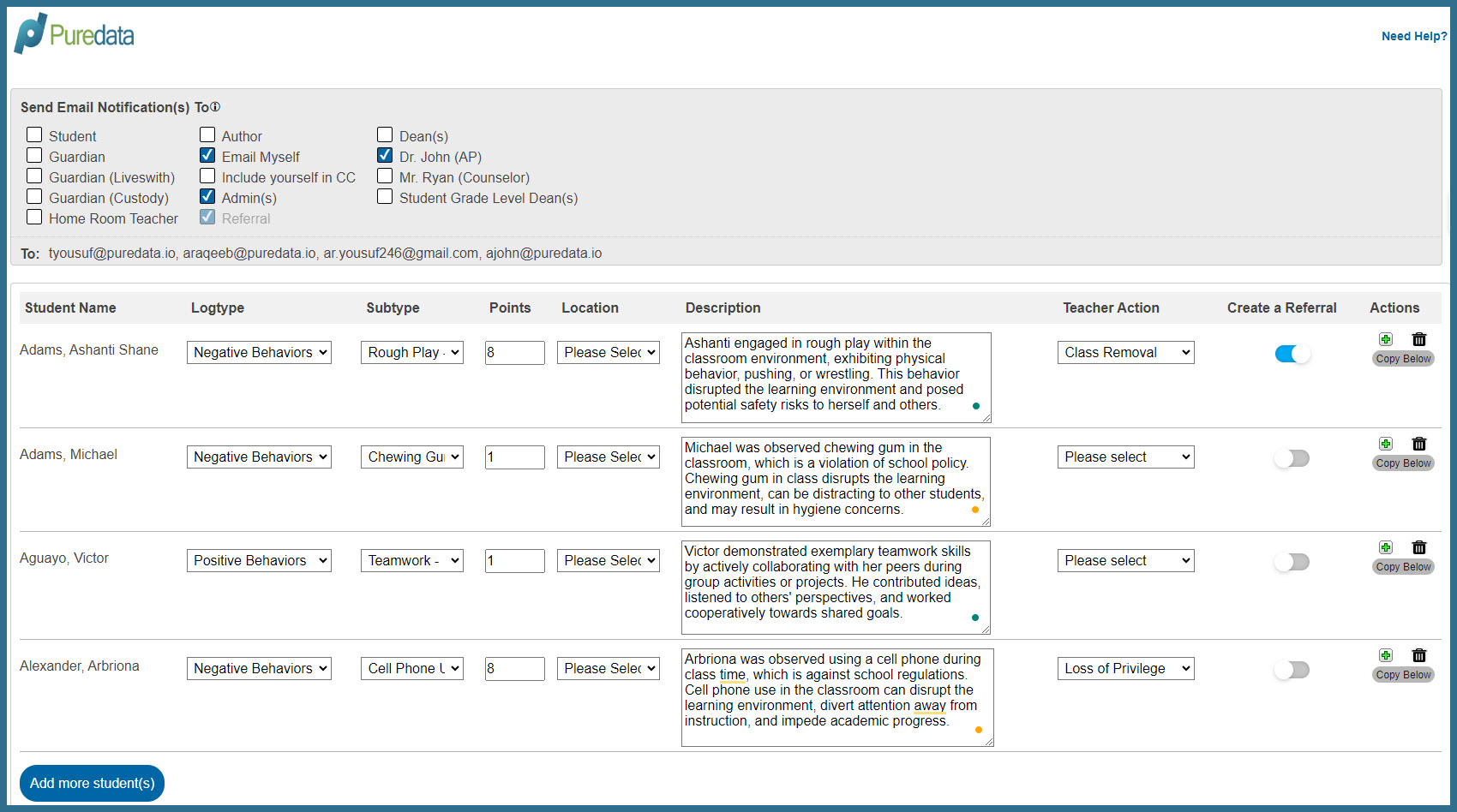The image size is (1457, 812).
Task: Click student name Aguayo, Victor
Action: point(64,558)
